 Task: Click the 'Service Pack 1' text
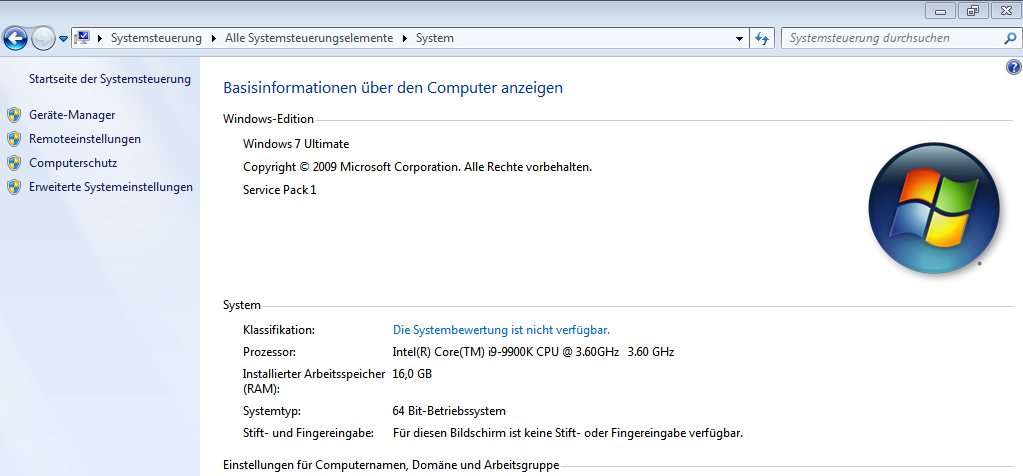tap(280, 190)
